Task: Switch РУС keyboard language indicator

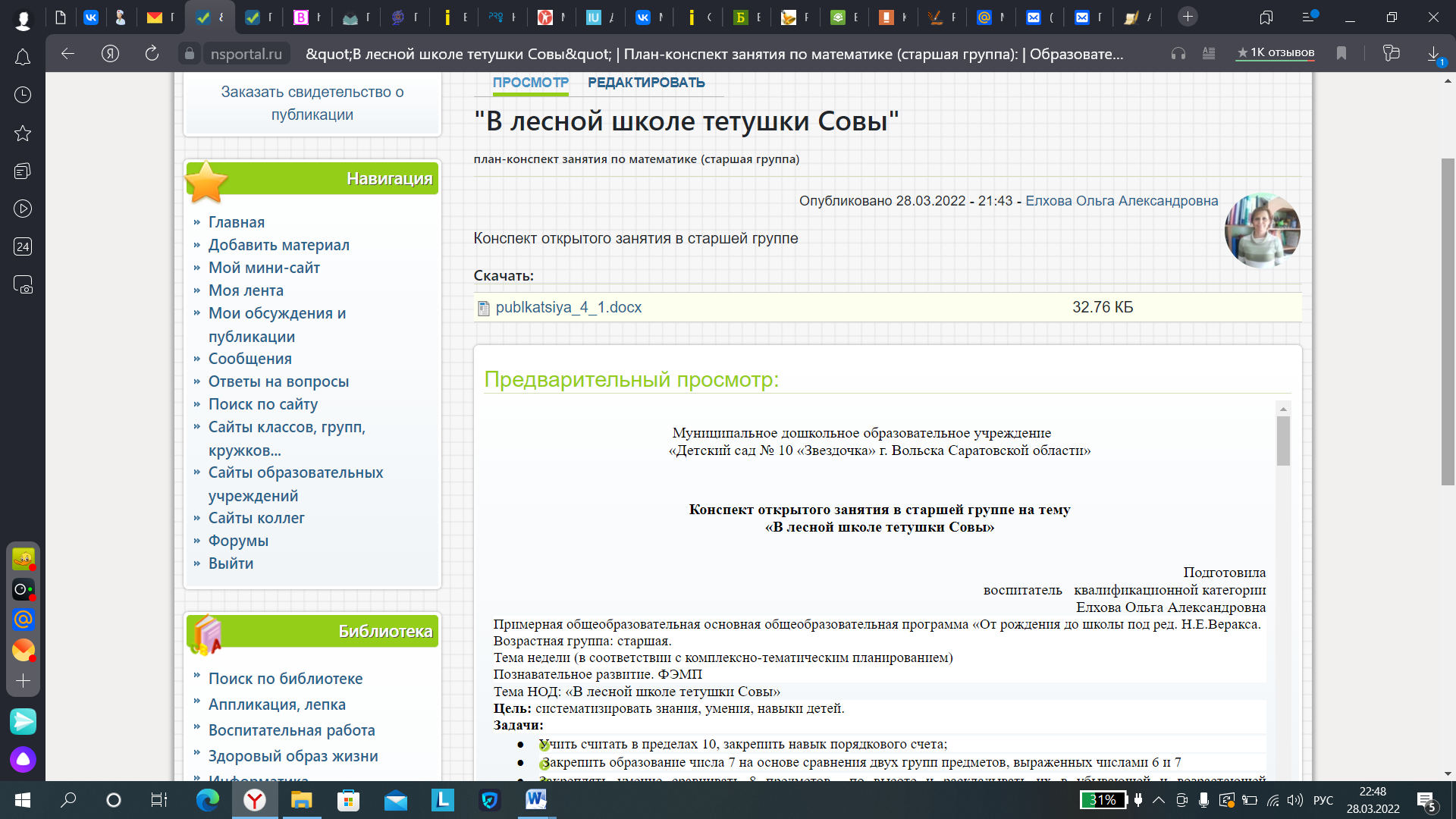Action: tap(1323, 800)
